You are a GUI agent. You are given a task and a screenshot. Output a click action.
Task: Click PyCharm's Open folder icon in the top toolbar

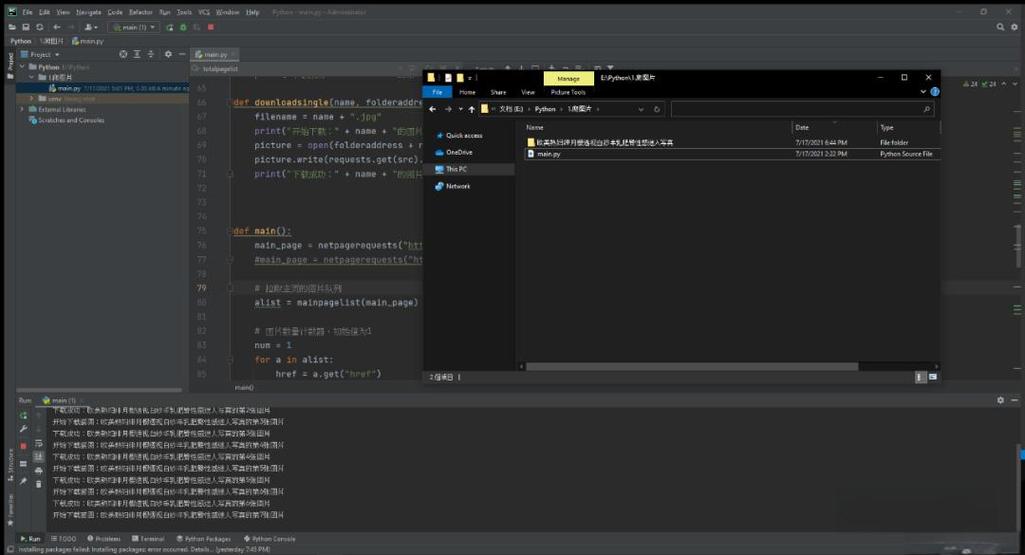(12, 27)
